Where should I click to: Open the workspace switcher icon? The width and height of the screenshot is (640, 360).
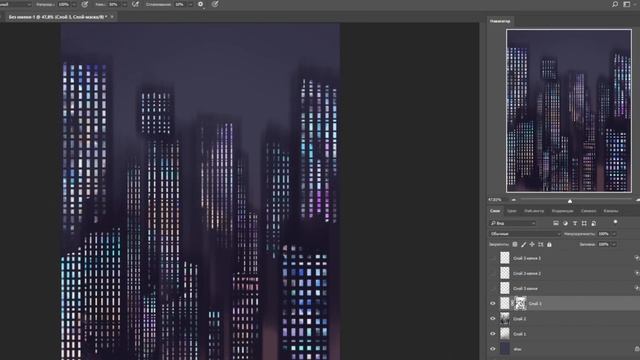coord(627,4)
